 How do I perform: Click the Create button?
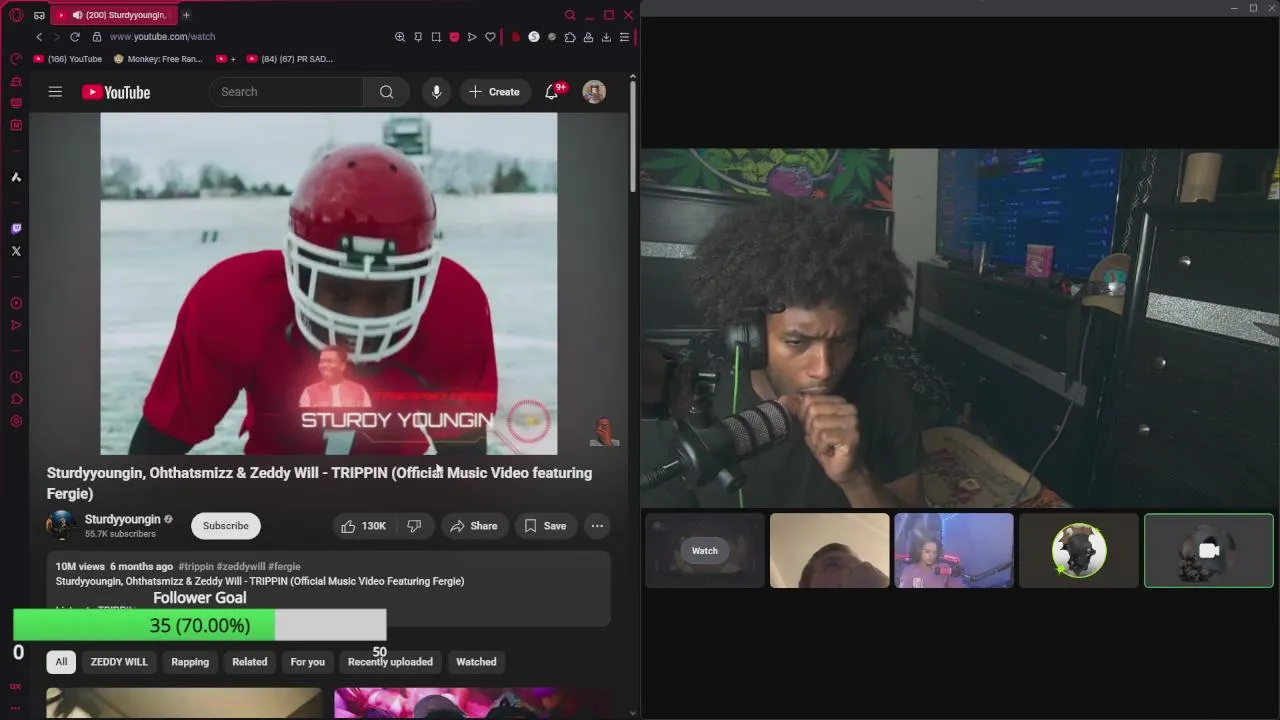click(x=494, y=92)
